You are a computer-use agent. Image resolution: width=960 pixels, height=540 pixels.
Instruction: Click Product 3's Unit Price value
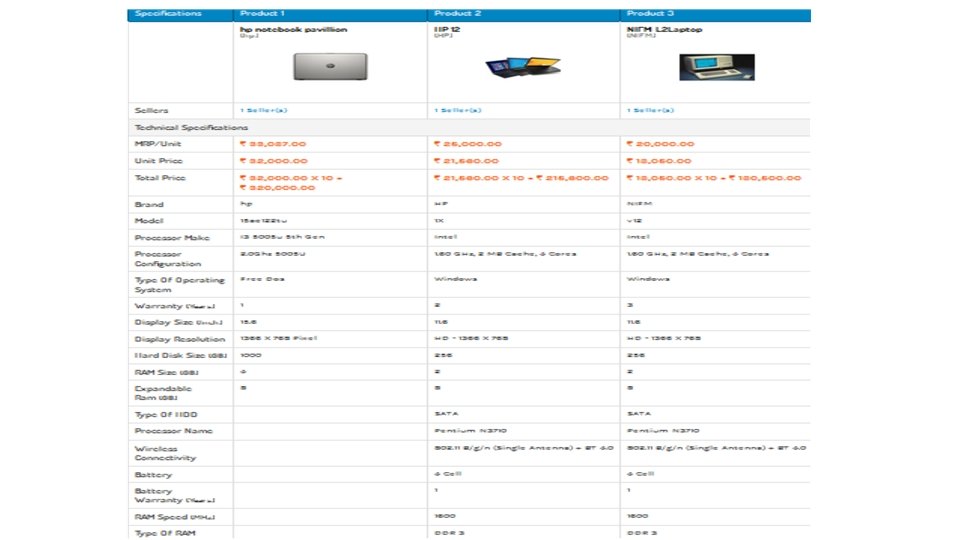click(x=659, y=161)
